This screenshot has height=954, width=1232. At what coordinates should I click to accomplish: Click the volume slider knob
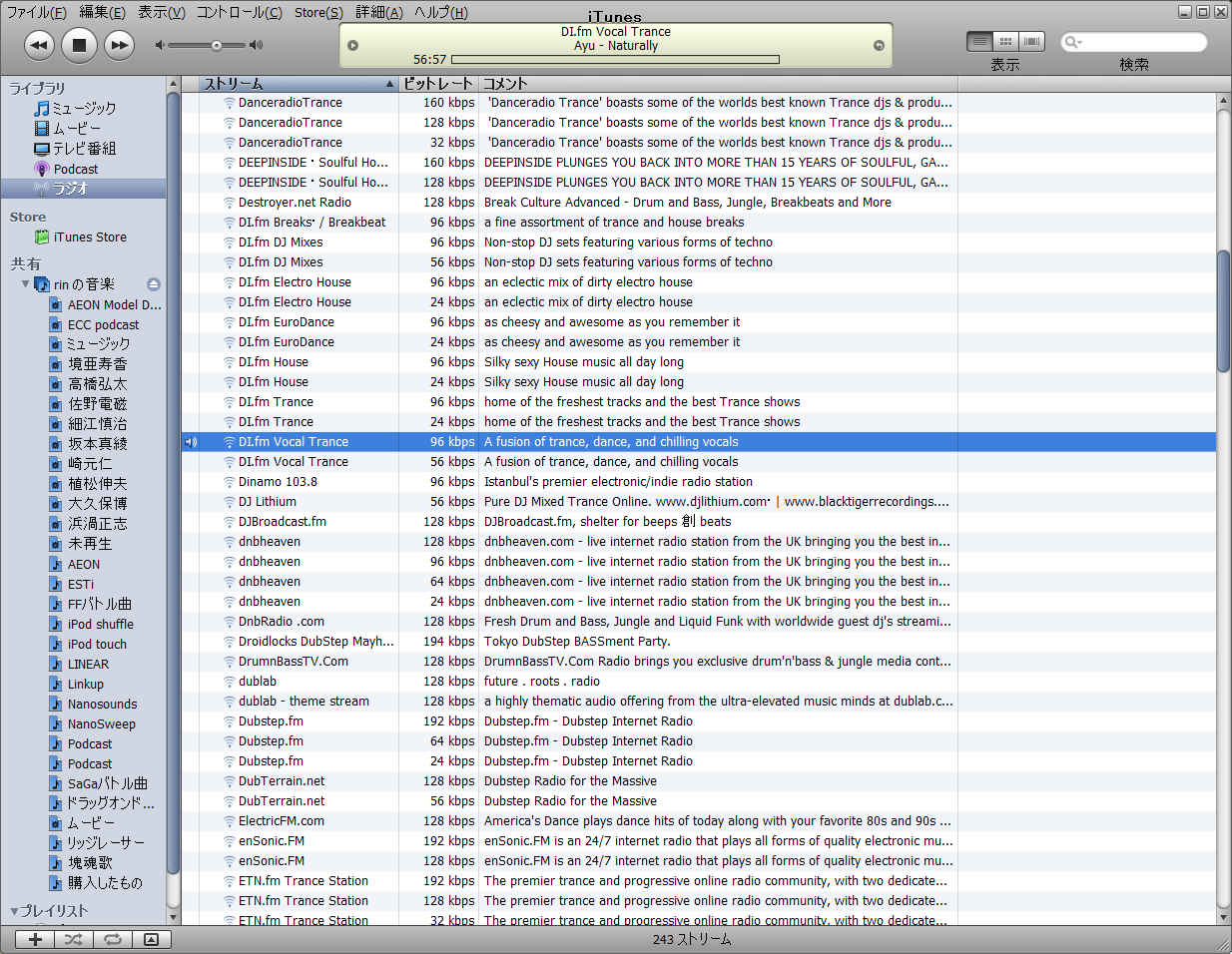[217, 45]
